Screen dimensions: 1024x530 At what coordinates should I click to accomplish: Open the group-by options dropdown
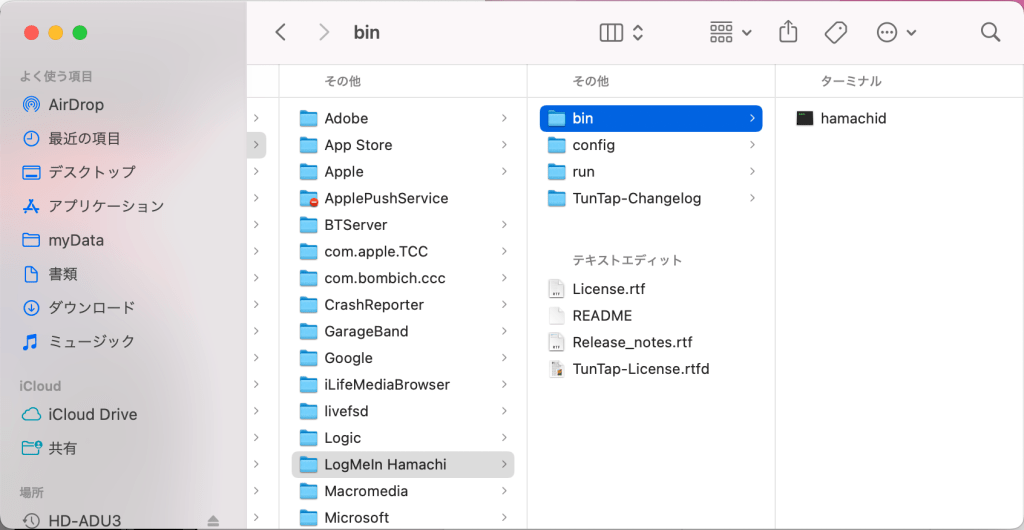coord(730,32)
